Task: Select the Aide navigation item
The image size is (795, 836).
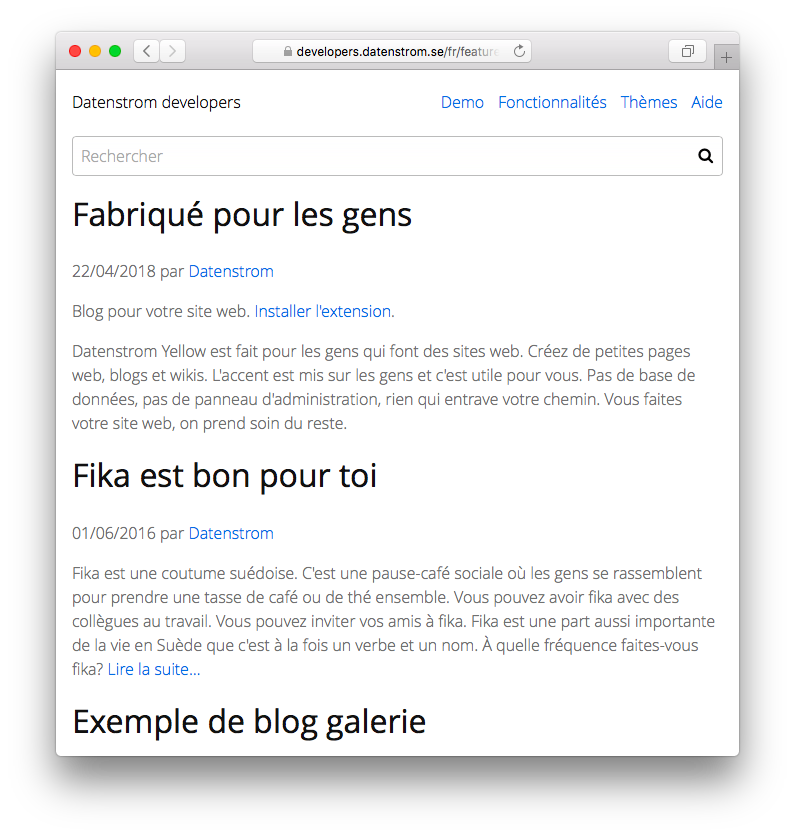Action: (x=706, y=102)
